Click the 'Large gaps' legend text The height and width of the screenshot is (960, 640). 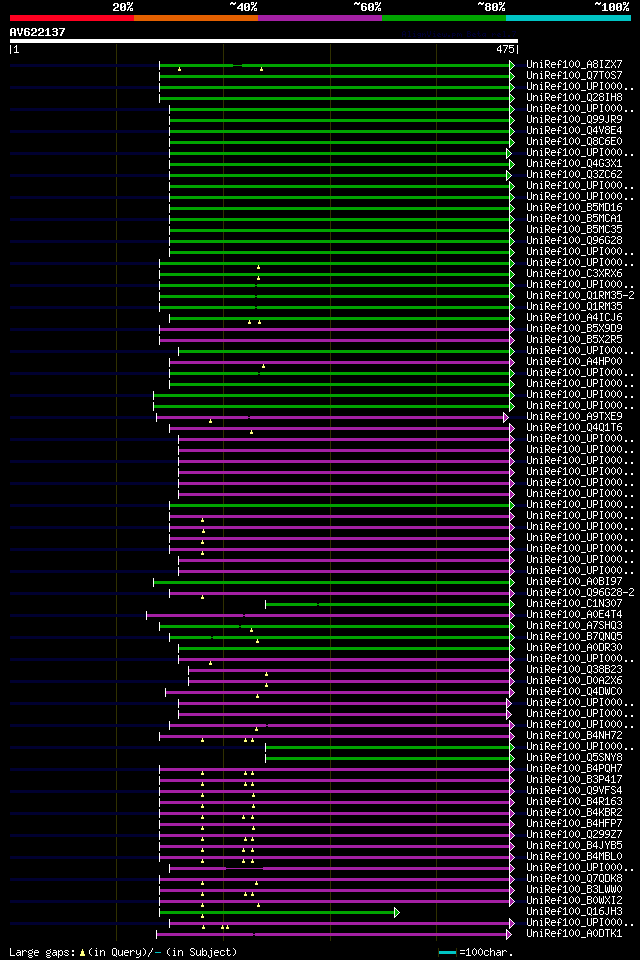[41, 952]
